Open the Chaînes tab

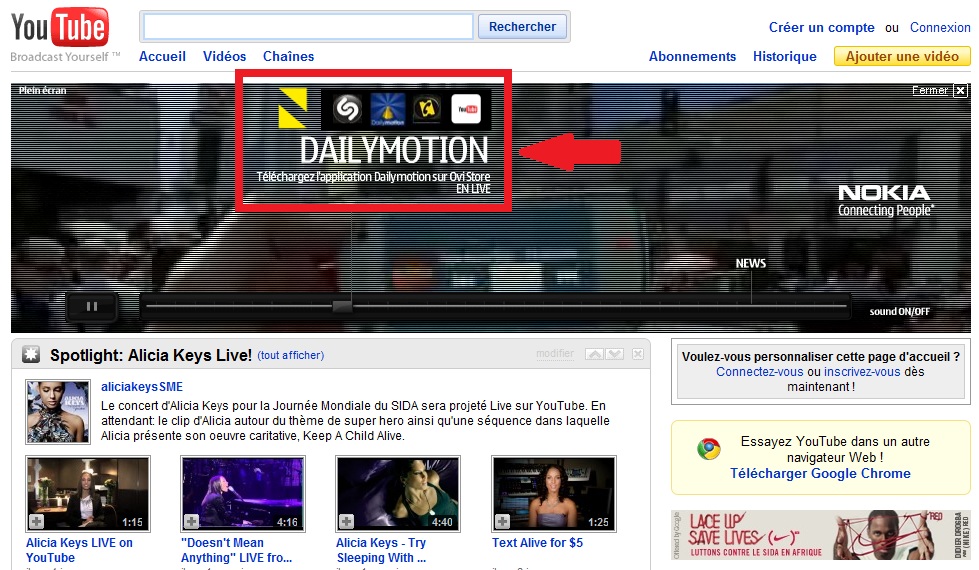click(288, 56)
